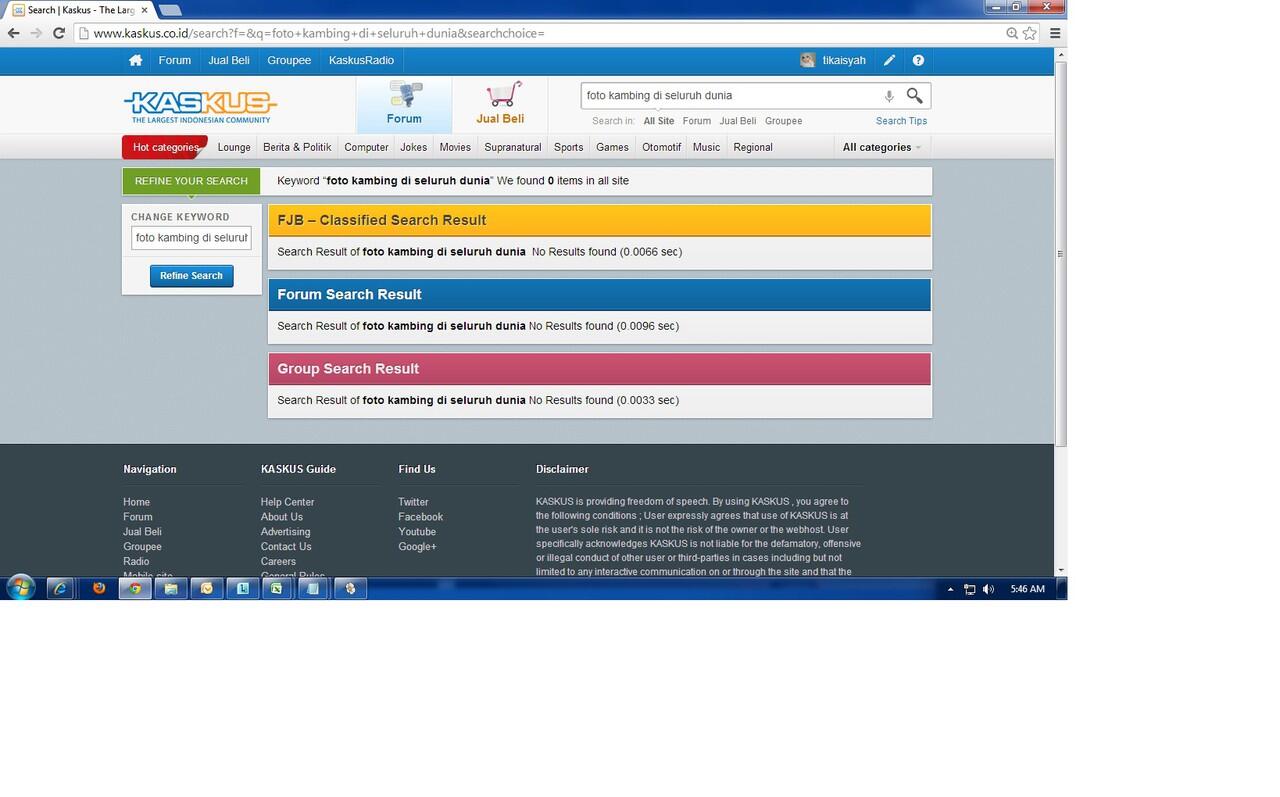Open the Sports category
Image resolution: width=1280 pixels, height=797 pixels.
coord(568,147)
